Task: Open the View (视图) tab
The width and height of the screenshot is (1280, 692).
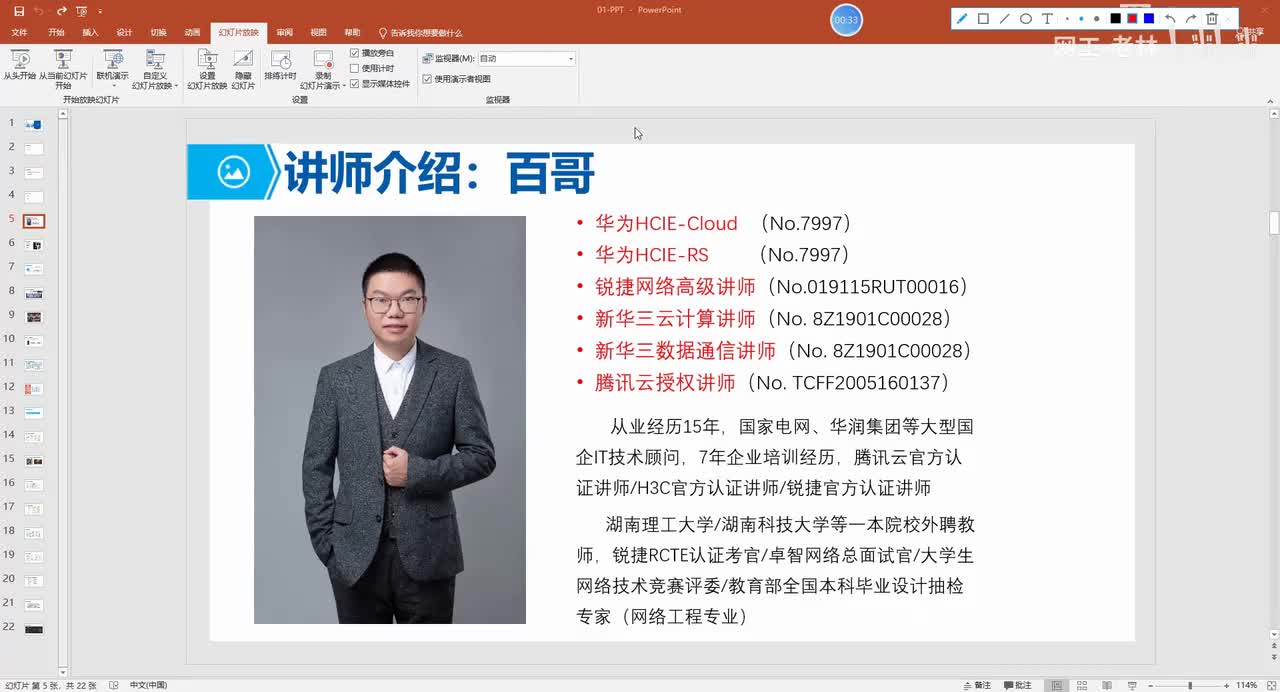Action: 318,32
